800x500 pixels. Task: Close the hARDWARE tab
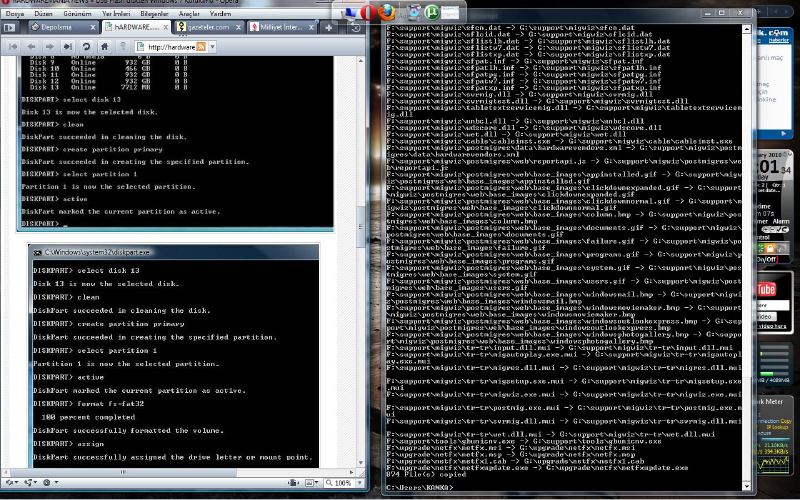pyautogui.click(x=166, y=27)
